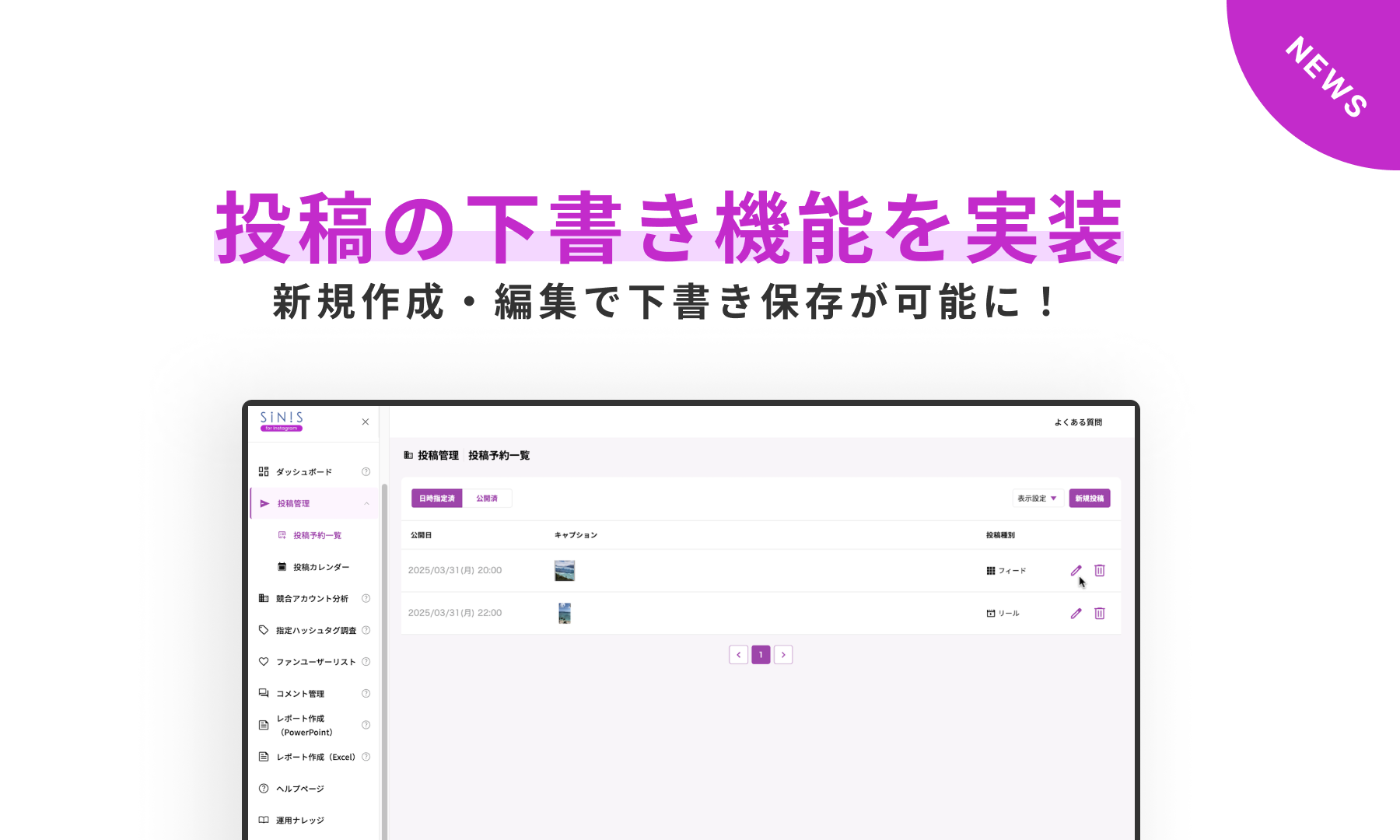The width and height of the screenshot is (1400, 840).
Task: Collapse the 投稿管理 section chevron
Action: click(x=367, y=502)
